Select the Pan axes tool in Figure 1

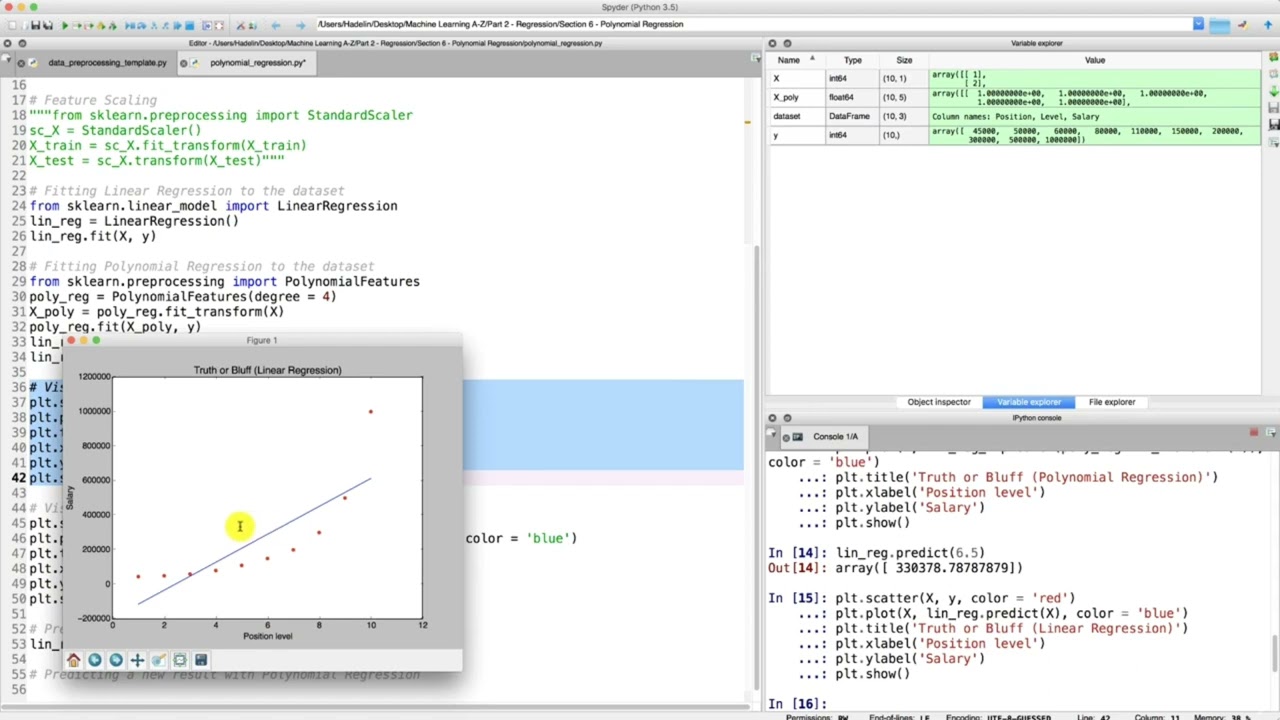tap(137, 660)
